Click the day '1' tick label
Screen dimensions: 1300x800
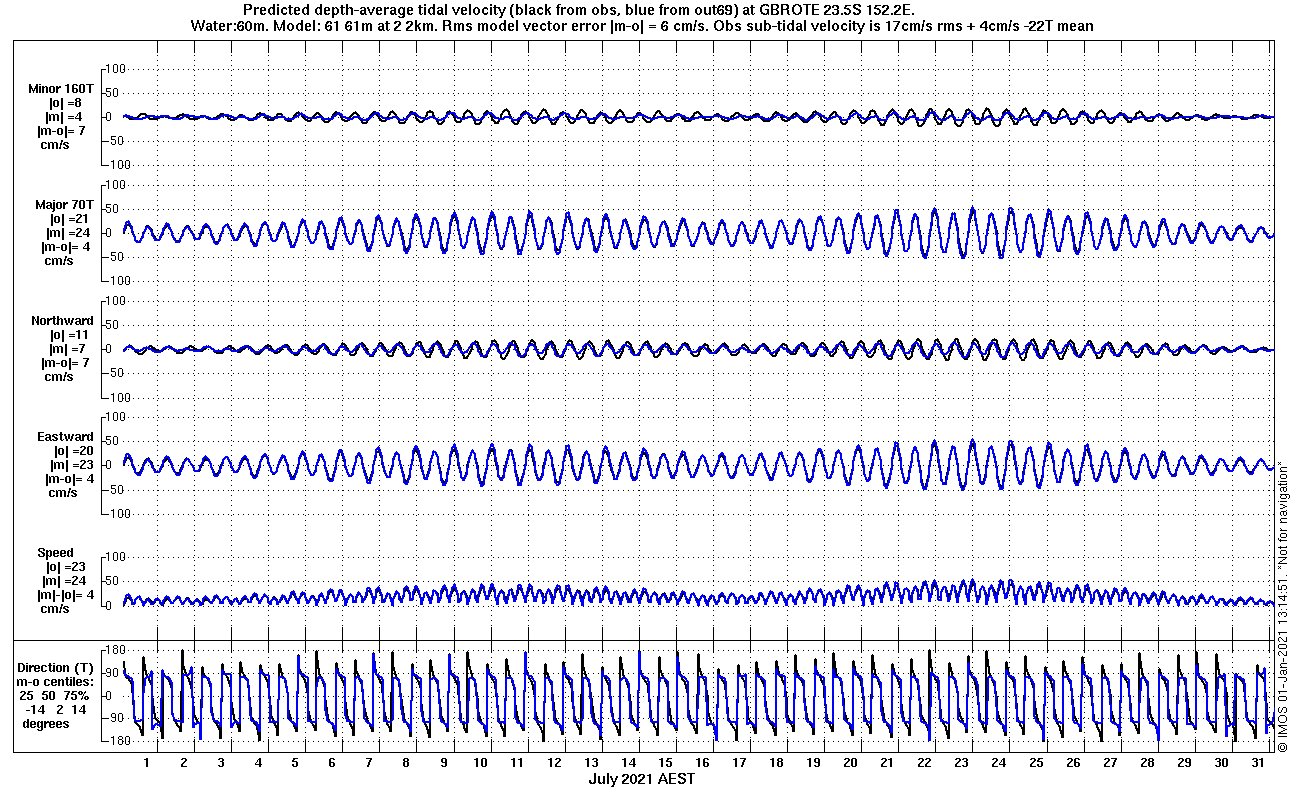(x=147, y=762)
